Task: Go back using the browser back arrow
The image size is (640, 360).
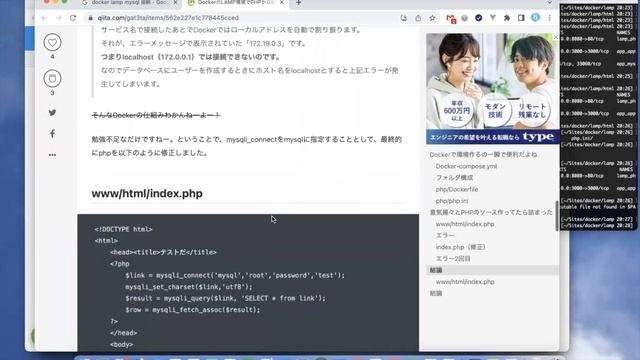Action: pos(44,18)
